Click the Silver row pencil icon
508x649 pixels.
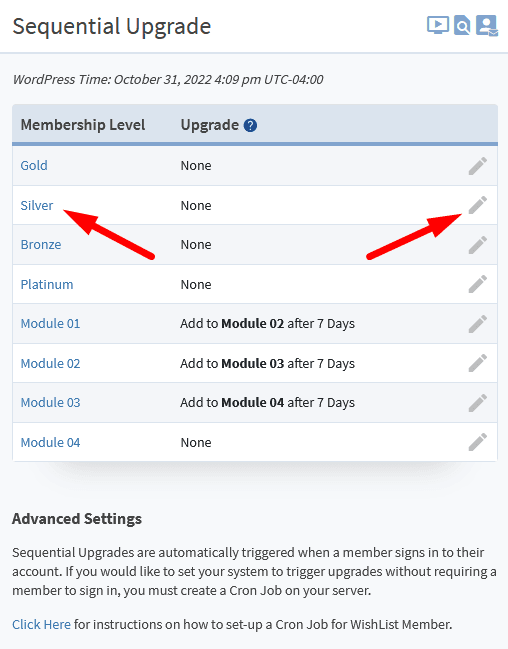click(x=477, y=205)
